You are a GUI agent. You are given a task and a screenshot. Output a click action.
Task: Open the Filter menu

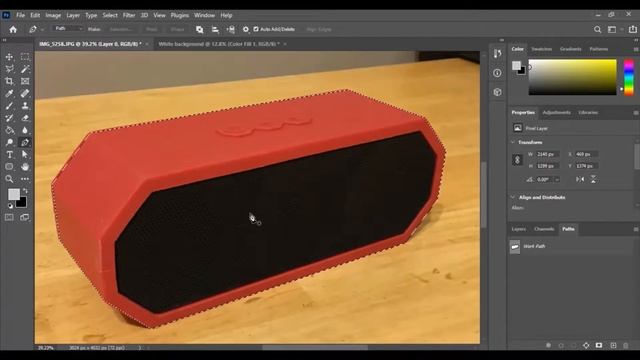point(129,15)
